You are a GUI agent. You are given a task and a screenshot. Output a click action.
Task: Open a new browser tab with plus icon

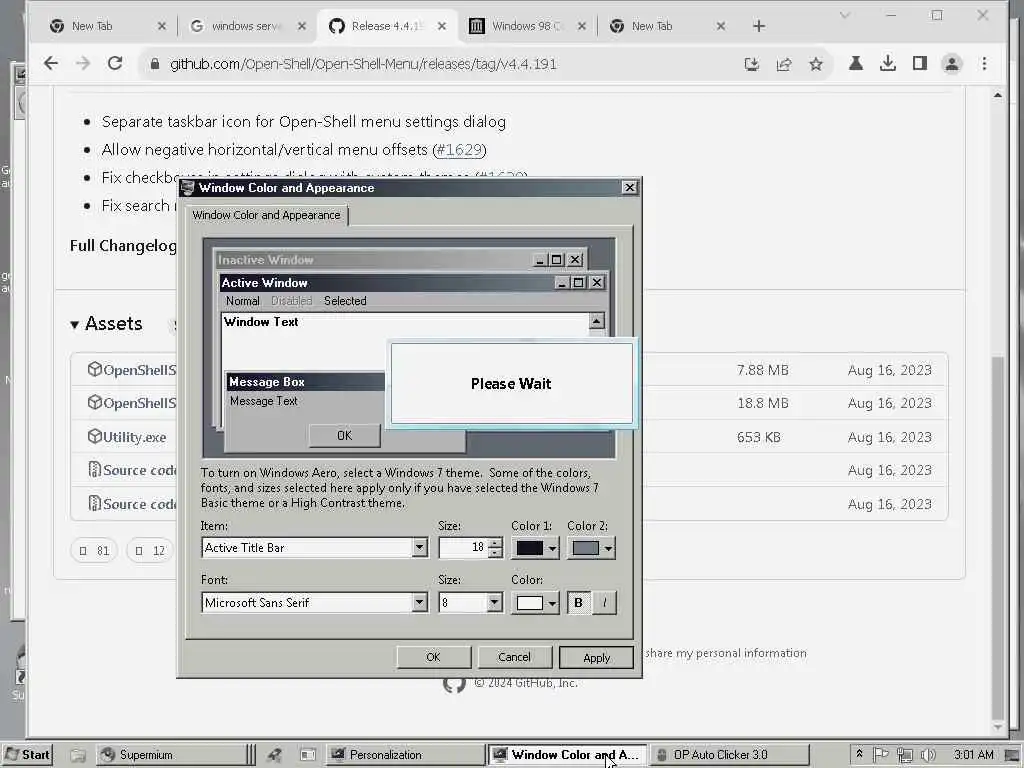coord(758,26)
